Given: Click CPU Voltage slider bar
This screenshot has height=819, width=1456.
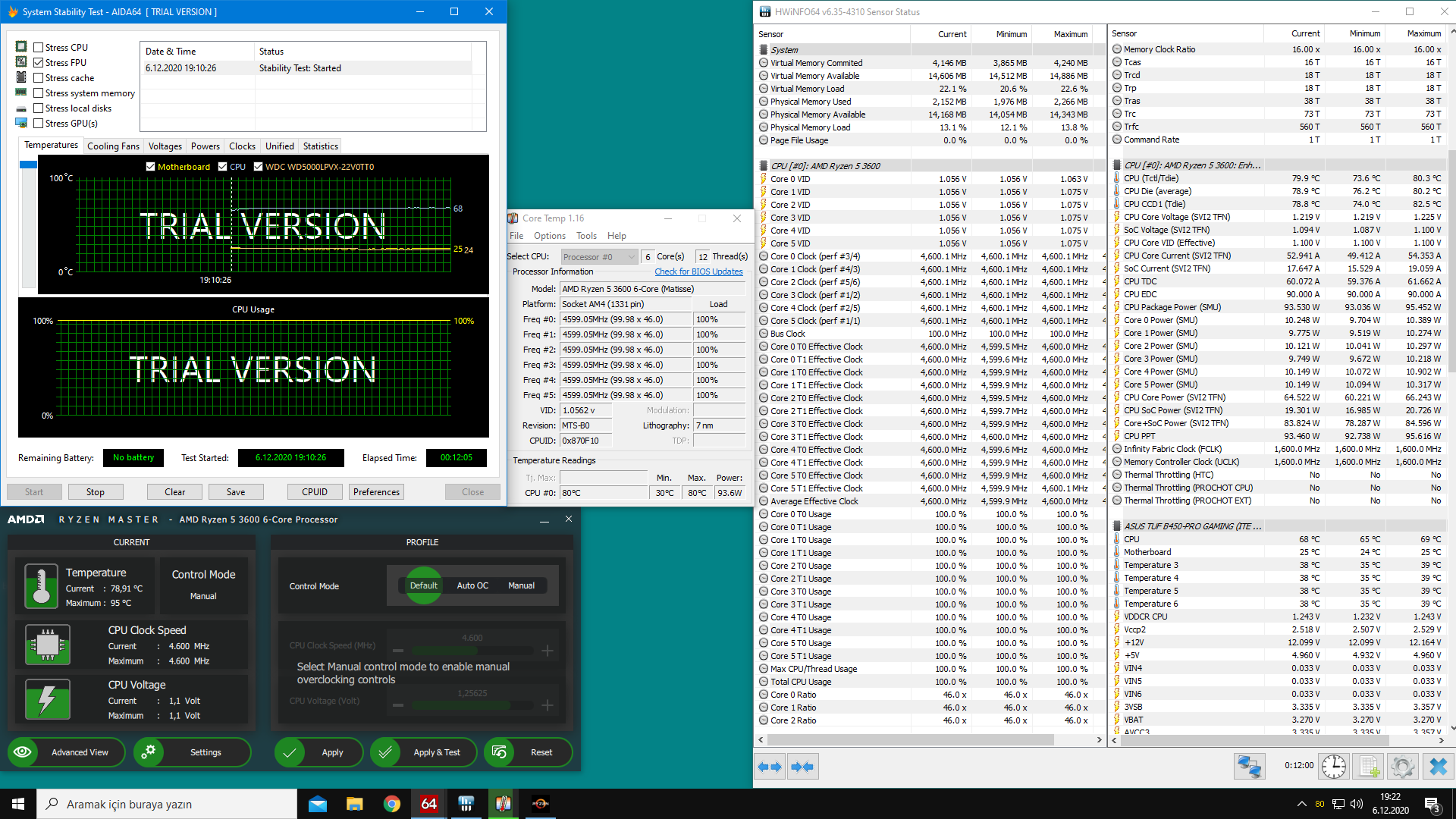Looking at the screenshot, I should coord(472,705).
